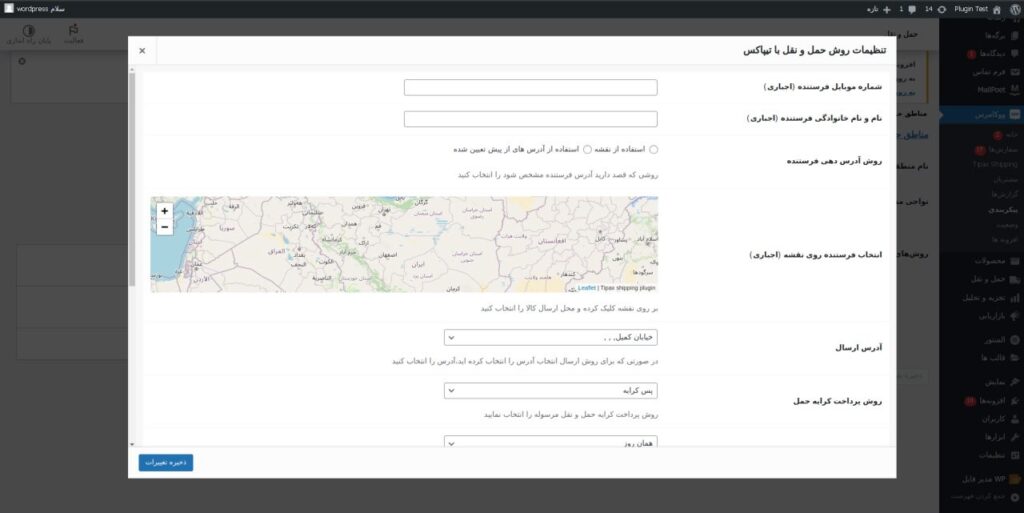
Task: Click dialog scrollbar down arrow
Action: coord(132,444)
